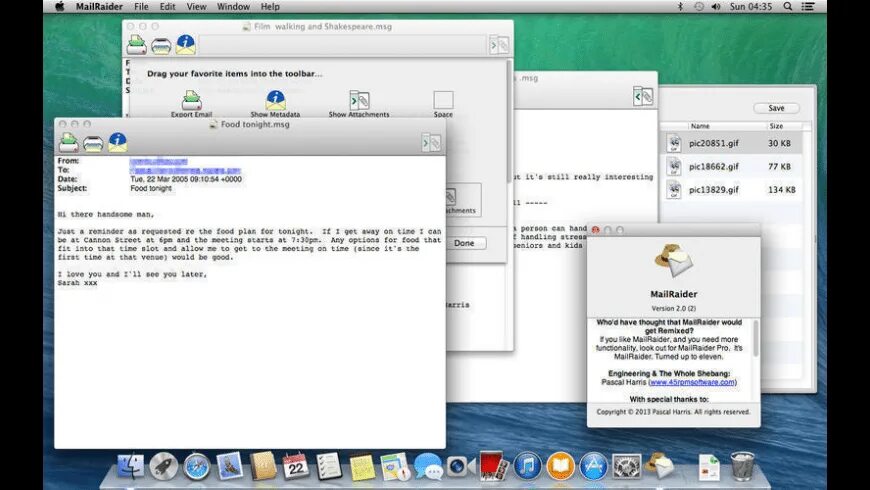The width and height of the screenshot is (870, 490).
Task: Select Show Metadata item in customize sheet
Action: 275,104
